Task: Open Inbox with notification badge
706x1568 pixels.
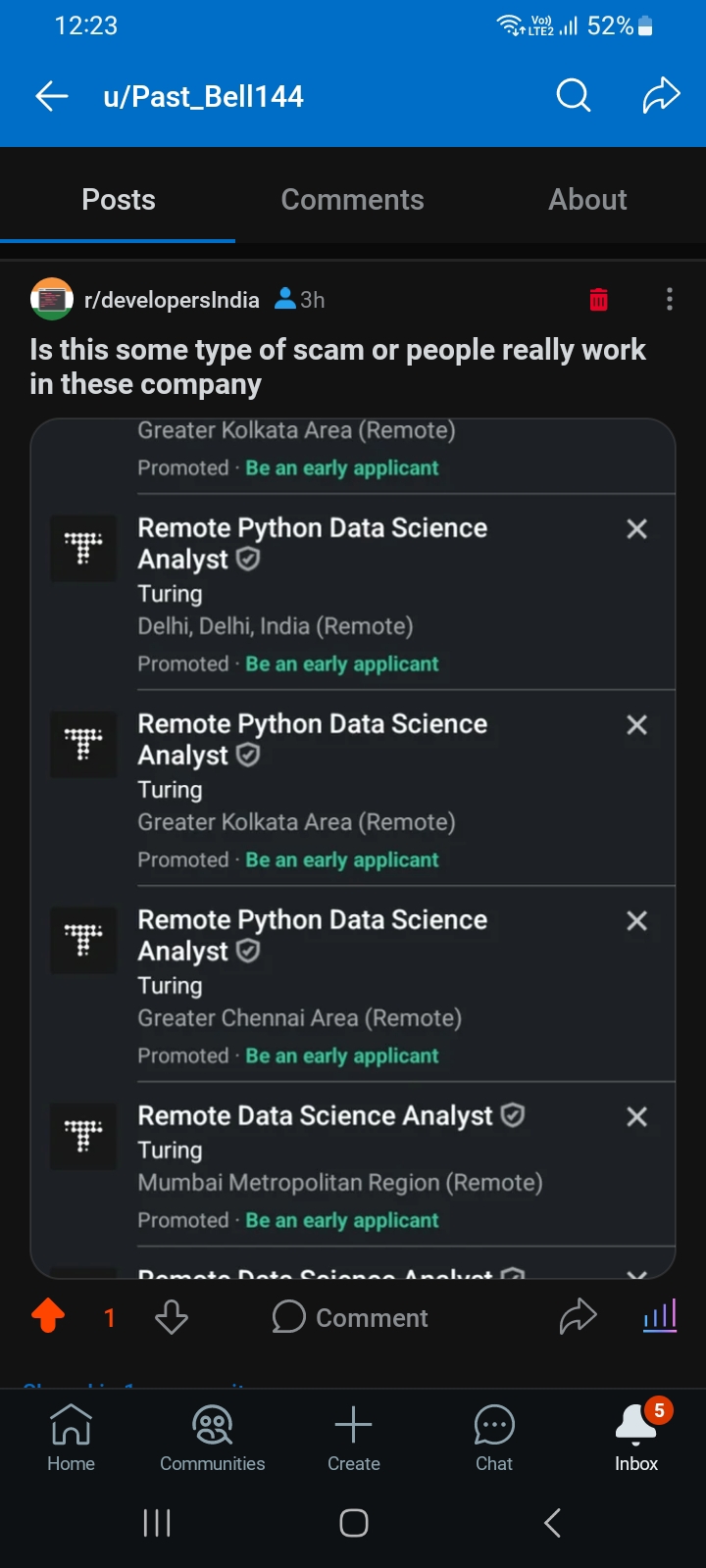Action: click(x=636, y=1437)
